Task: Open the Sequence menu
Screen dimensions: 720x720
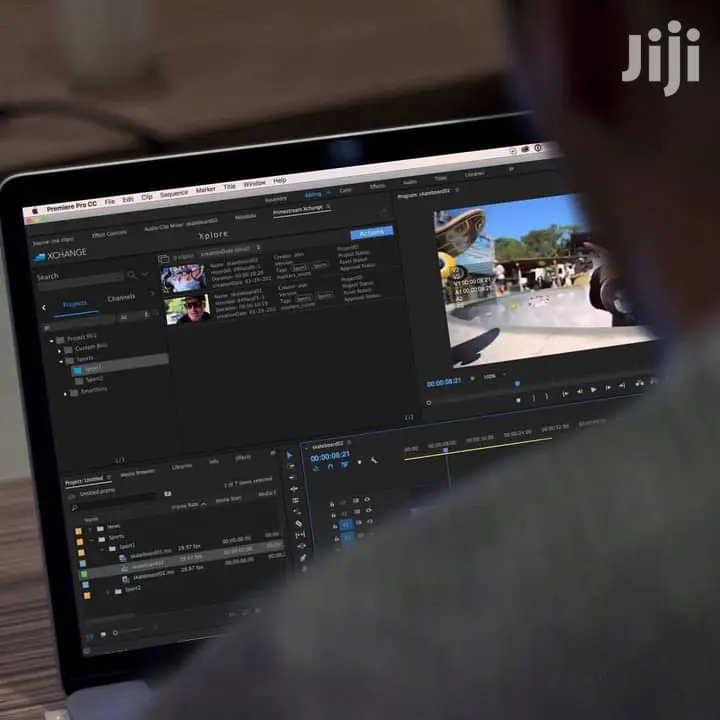Action: pos(174,194)
